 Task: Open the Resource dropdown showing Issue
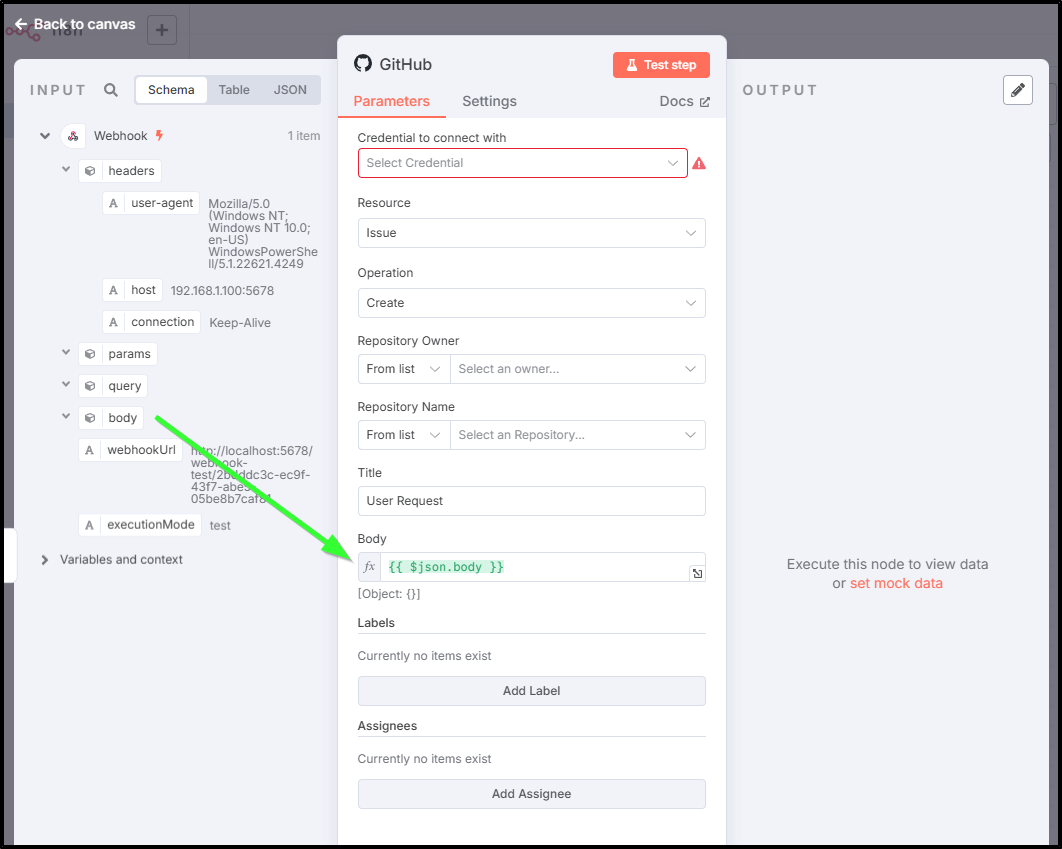pos(532,233)
